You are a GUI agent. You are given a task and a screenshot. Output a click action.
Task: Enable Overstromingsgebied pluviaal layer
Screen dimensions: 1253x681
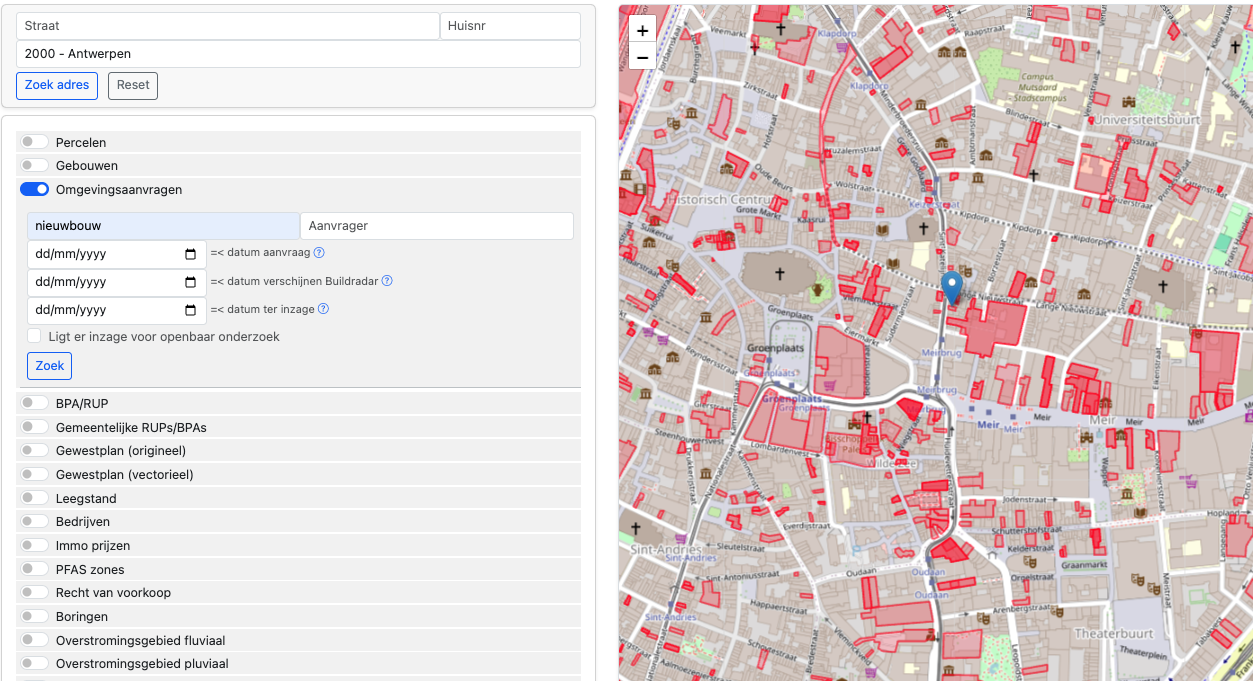(35, 663)
